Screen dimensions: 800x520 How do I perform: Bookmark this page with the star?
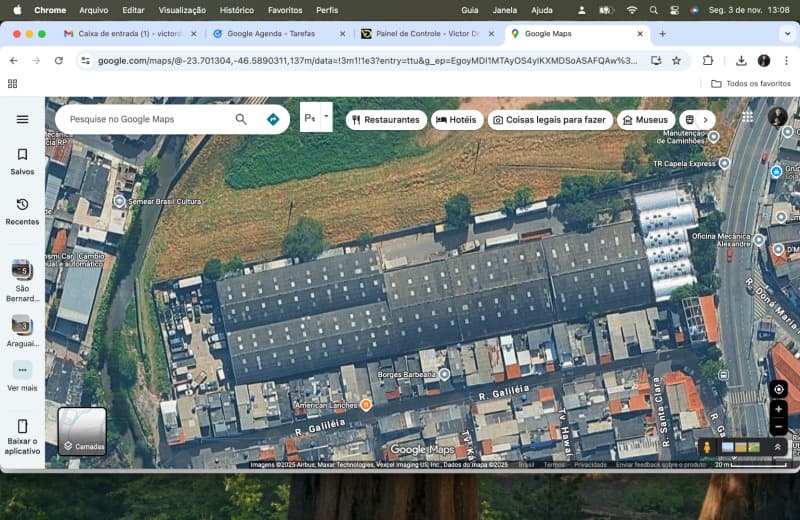click(x=677, y=61)
